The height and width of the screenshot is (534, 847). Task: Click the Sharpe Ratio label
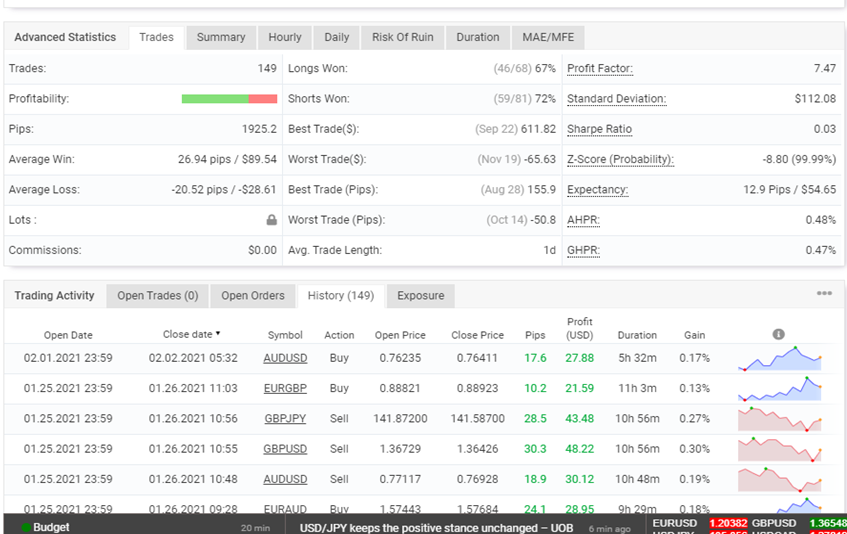coord(599,129)
